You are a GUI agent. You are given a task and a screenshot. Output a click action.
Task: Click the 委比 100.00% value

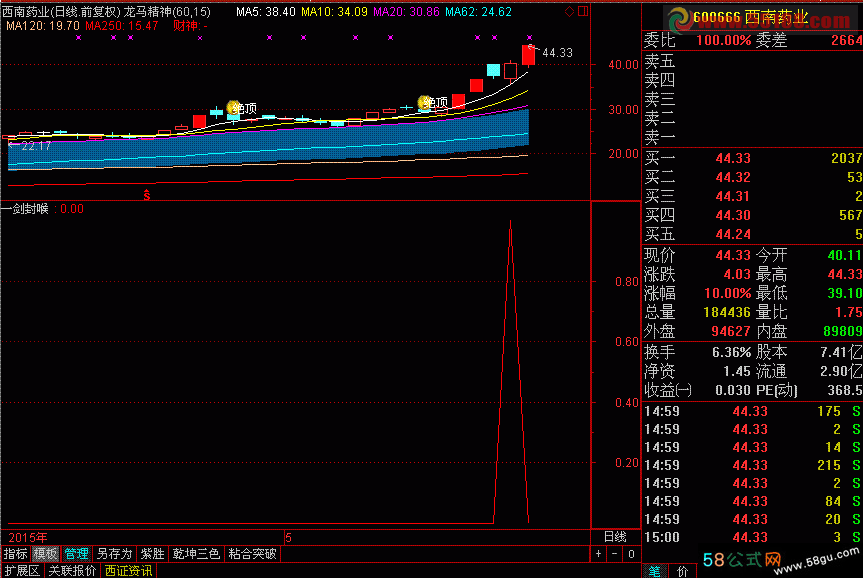723,40
